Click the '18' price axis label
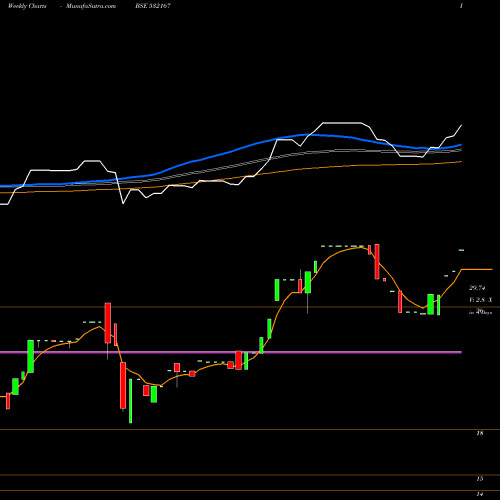Screen dimensions: 500x500 480,434
